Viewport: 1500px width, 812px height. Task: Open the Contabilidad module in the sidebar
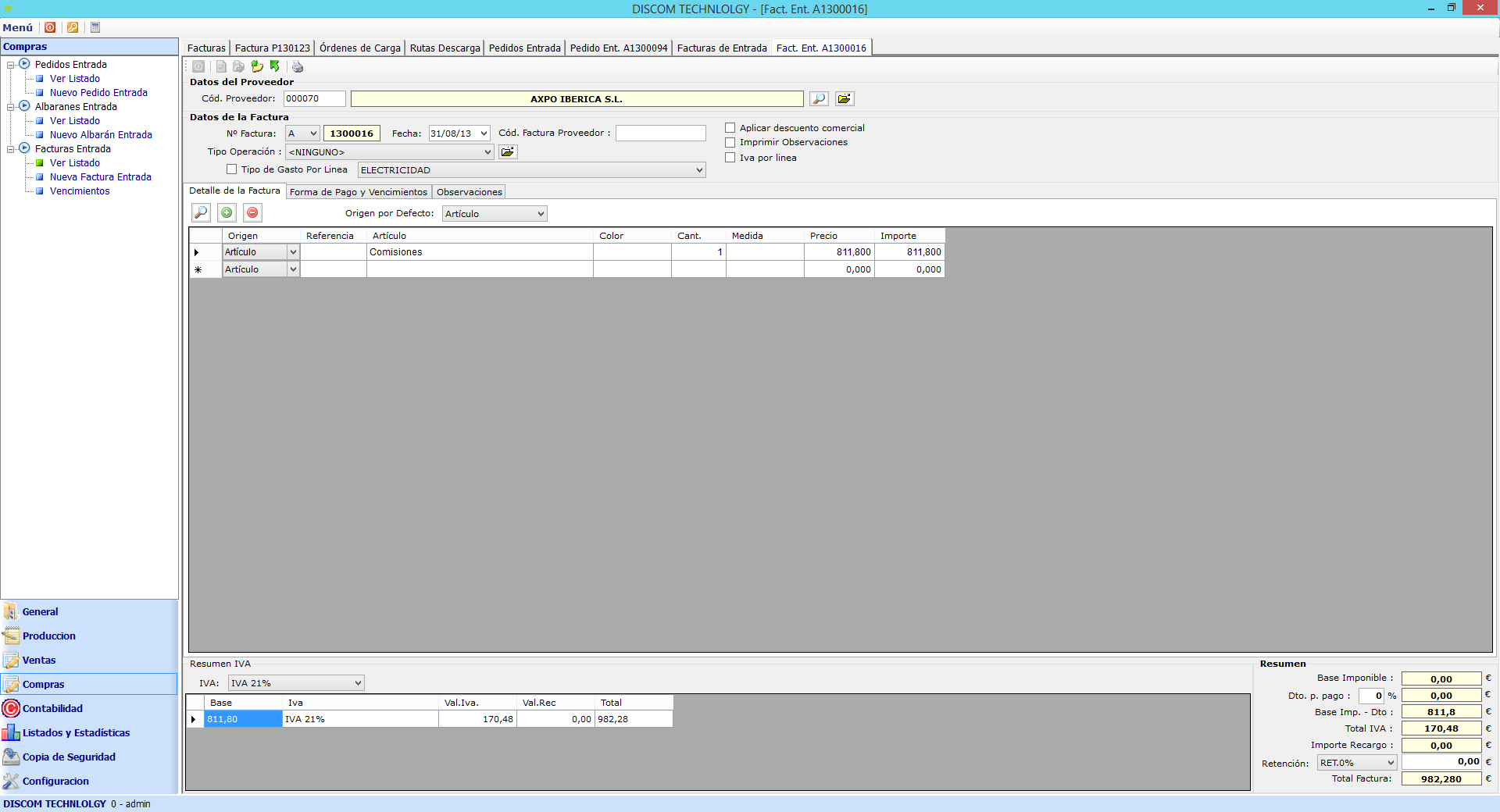pyautogui.click(x=52, y=709)
